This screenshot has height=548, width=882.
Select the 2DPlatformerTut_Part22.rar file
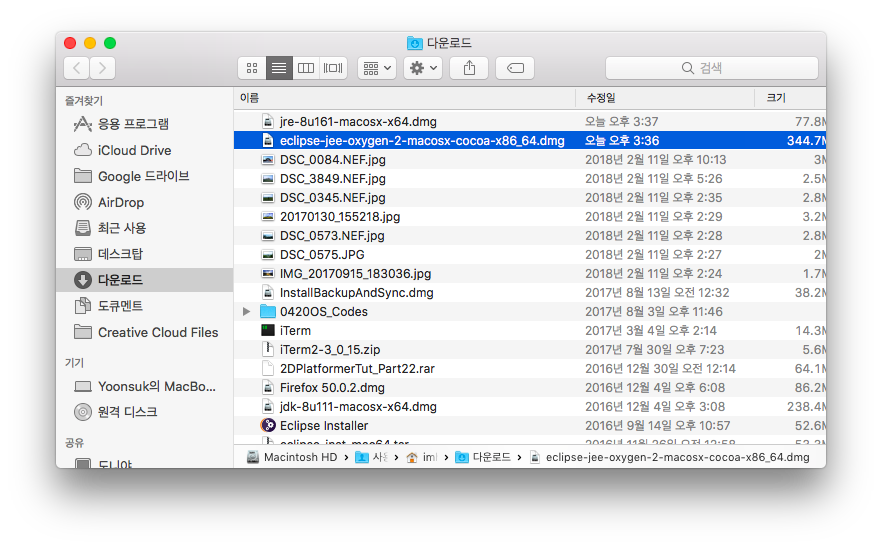pos(530,369)
